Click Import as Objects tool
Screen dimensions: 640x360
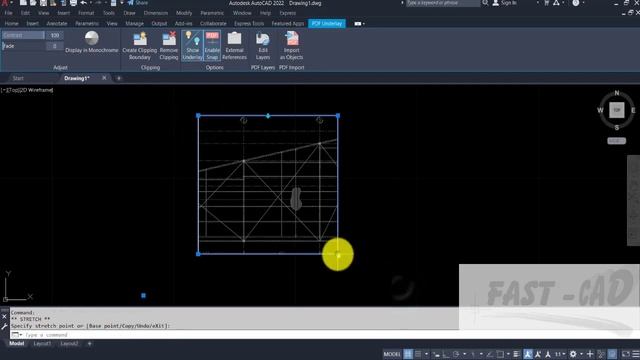point(291,46)
